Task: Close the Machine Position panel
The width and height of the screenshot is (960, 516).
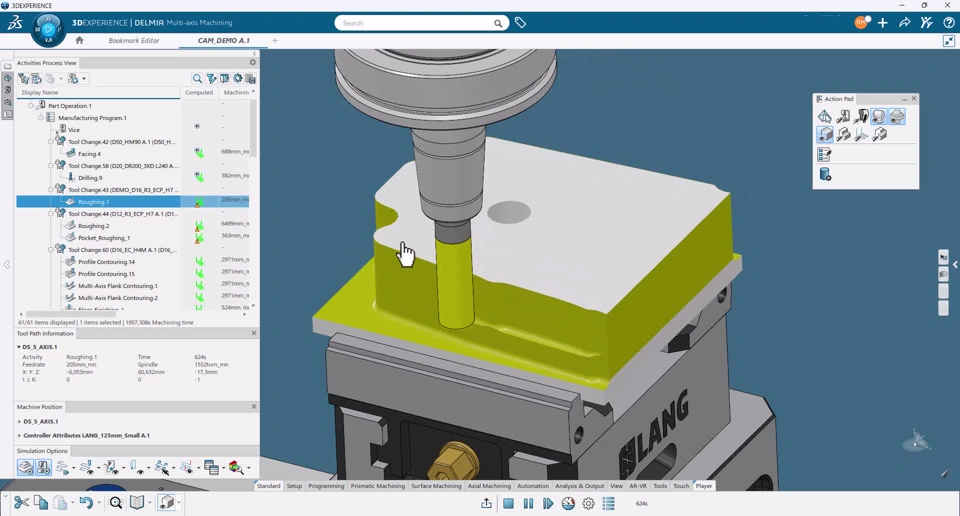Action: point(253,406)
